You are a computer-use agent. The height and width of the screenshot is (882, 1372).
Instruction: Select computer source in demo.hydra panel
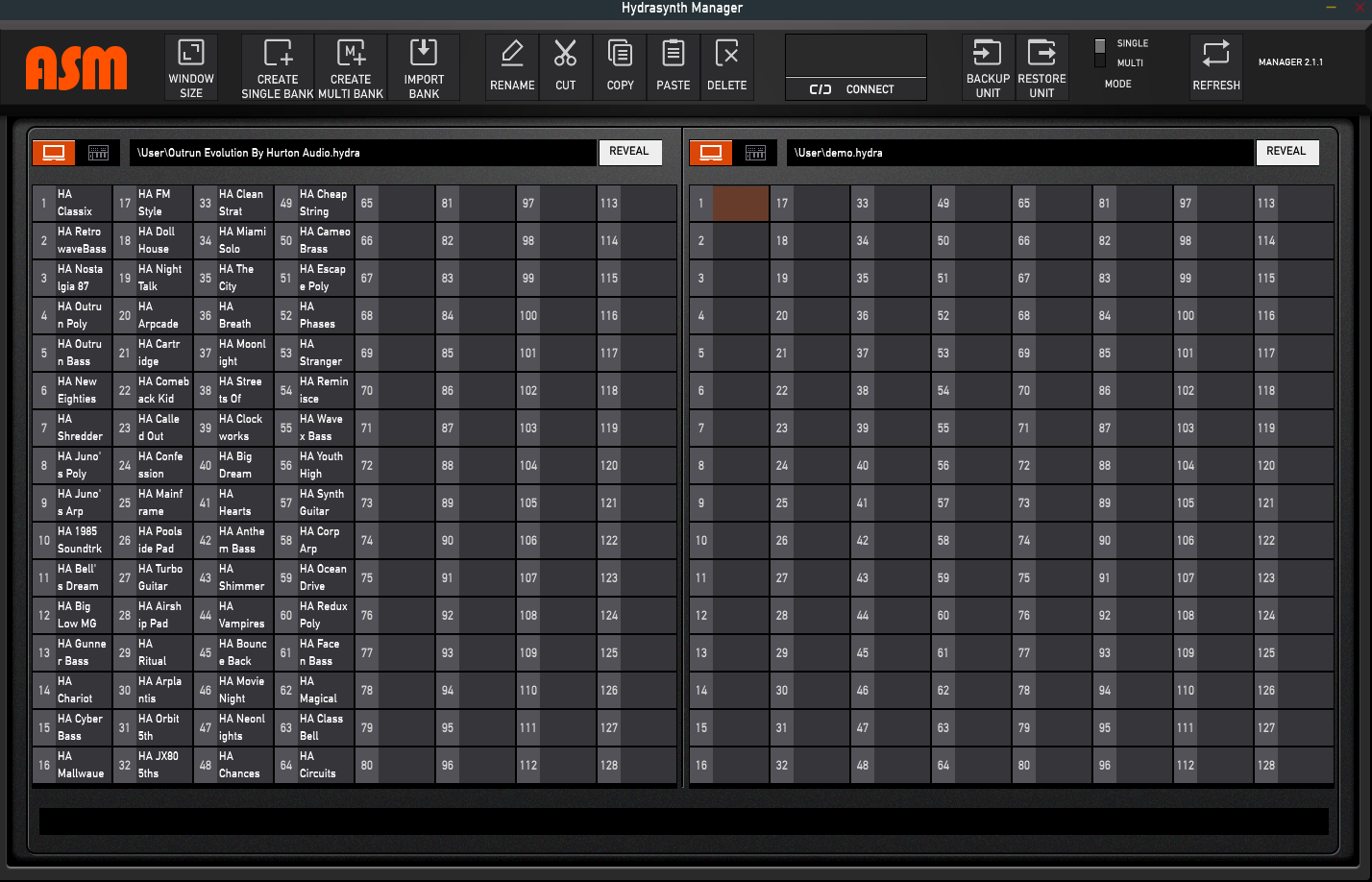pos(711,152)
